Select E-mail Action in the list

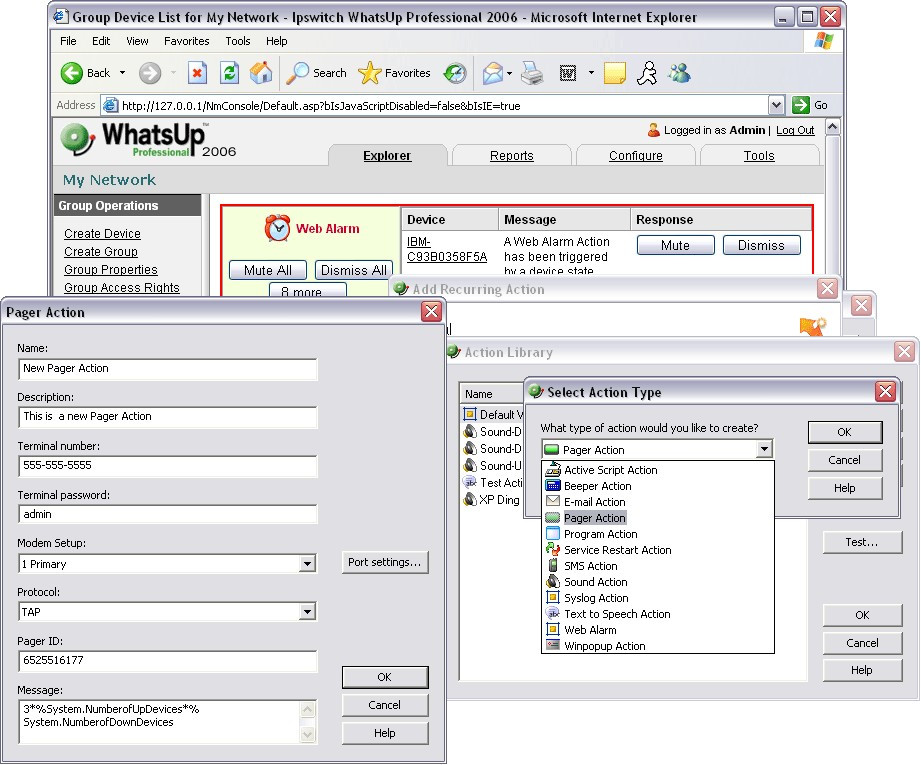[594, 502]
